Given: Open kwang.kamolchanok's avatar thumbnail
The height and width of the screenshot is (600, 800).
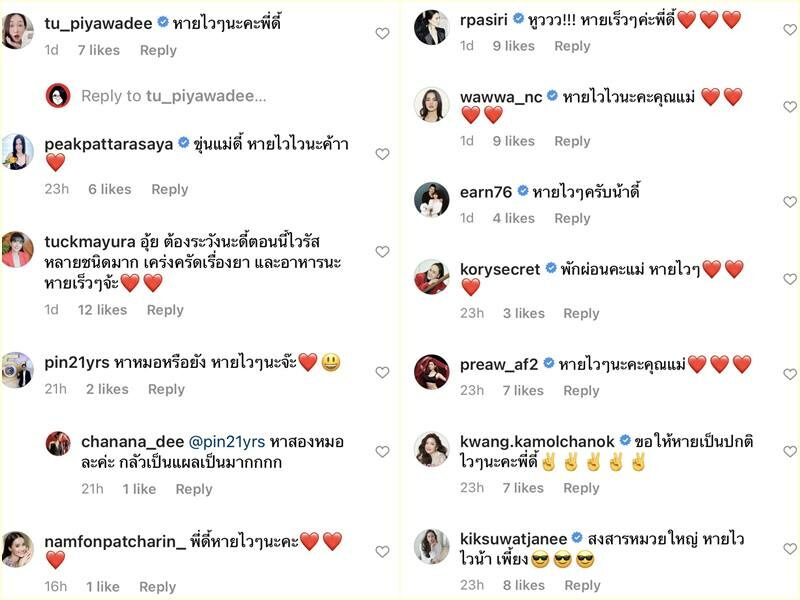Looking at the screenshot, I should click(x=432, y=449).
